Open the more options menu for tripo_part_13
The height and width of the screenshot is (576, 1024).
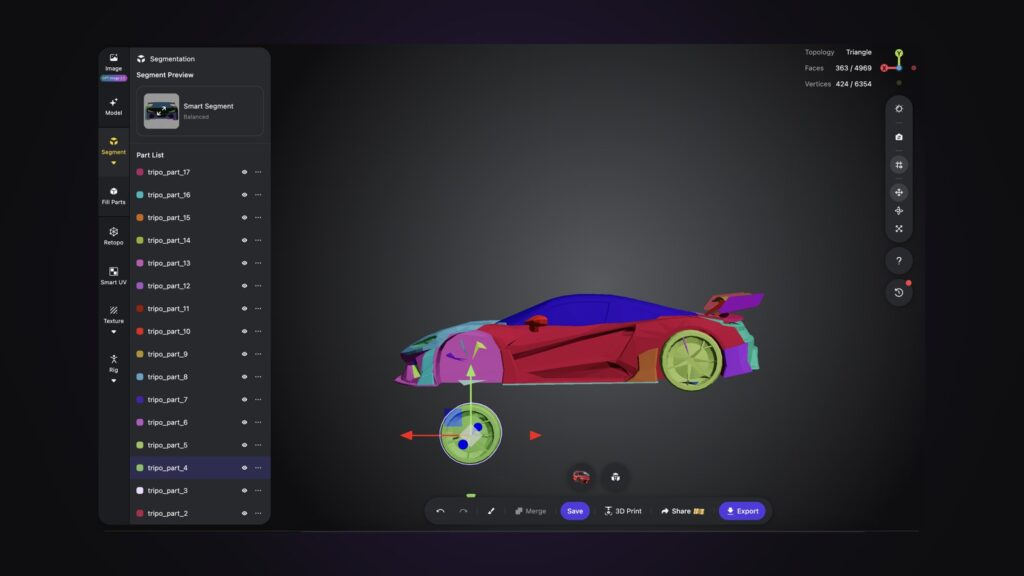click(x=258, y=263)
